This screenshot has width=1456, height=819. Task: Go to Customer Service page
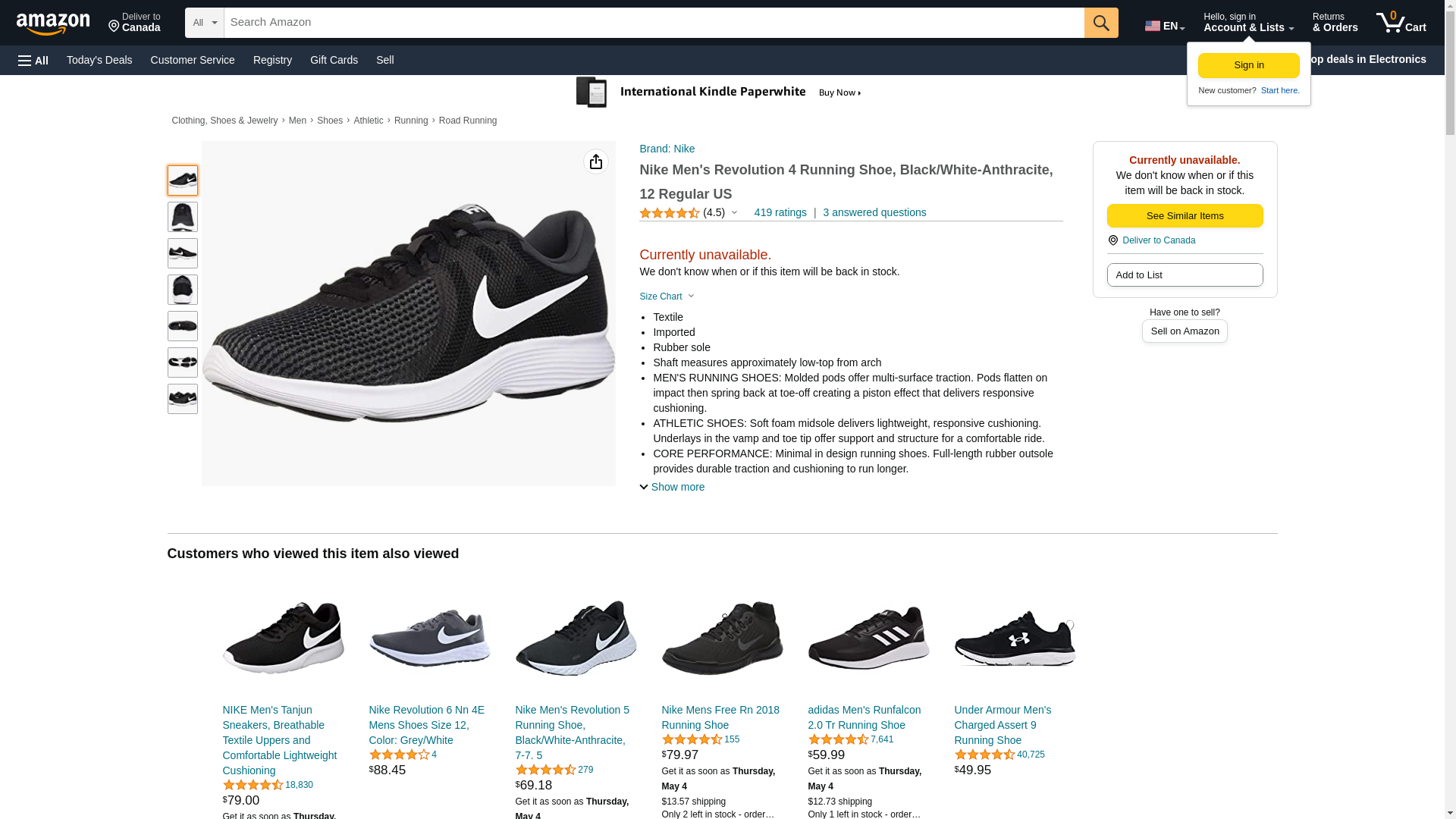[193, 60]
